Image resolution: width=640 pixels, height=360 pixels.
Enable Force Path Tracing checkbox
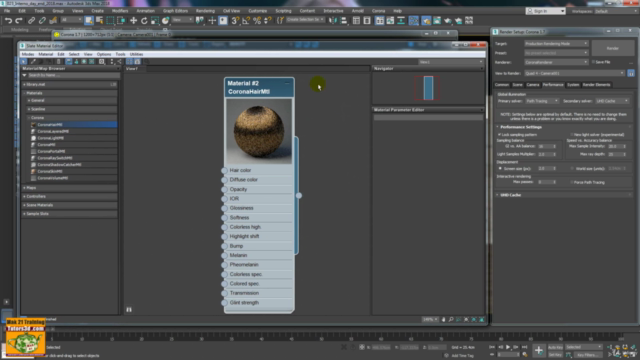[572, 182]
